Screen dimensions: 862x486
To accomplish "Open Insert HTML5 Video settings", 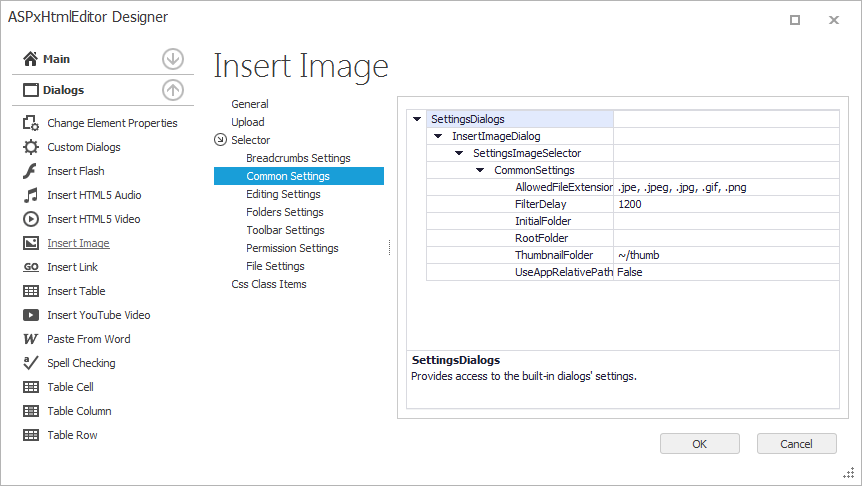I will (93, 219).
